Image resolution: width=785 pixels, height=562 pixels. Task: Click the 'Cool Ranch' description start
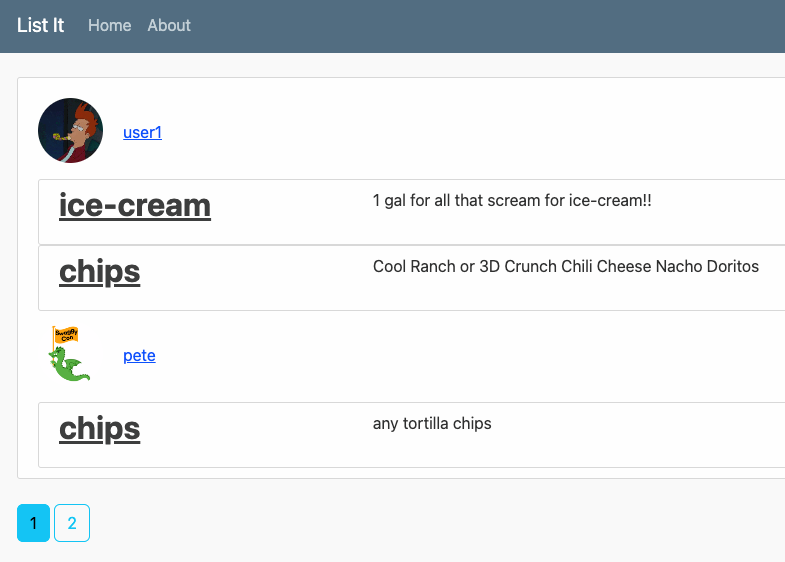tap(415, 267)
